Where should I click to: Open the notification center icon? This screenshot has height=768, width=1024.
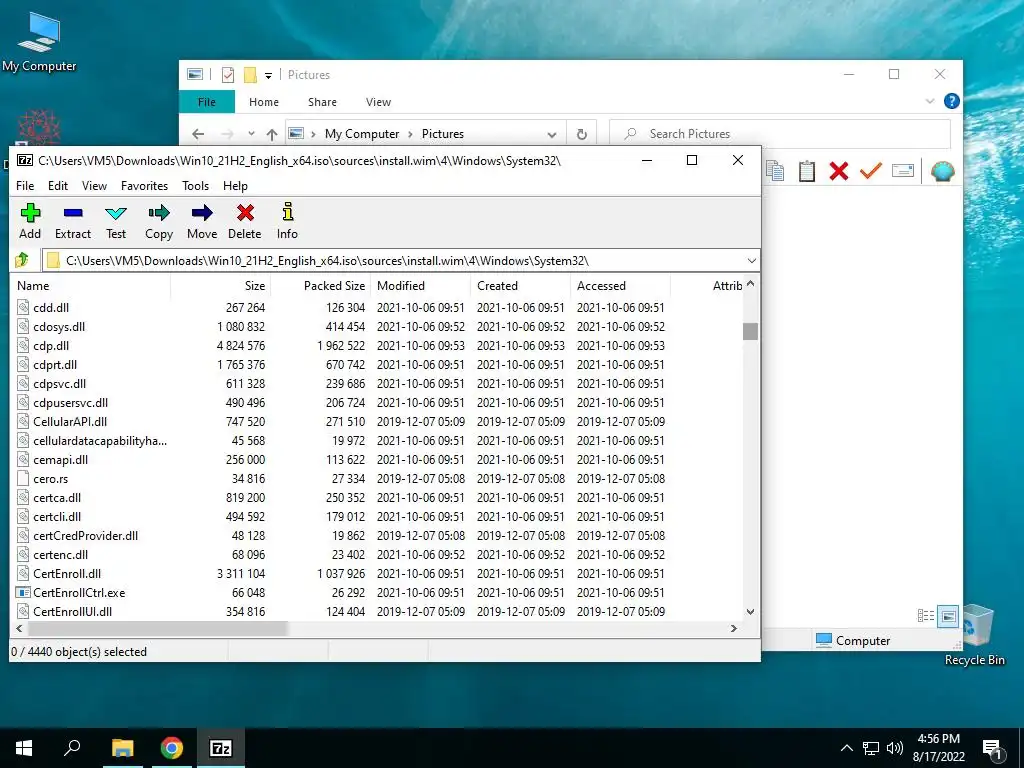993,748
